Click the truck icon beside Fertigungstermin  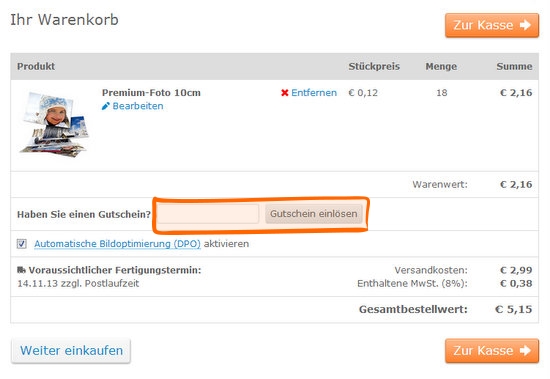point(21,270)
